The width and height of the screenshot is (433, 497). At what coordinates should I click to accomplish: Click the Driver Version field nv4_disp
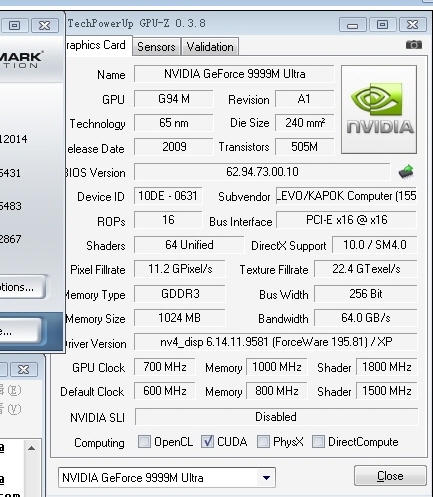coord(276,342)
